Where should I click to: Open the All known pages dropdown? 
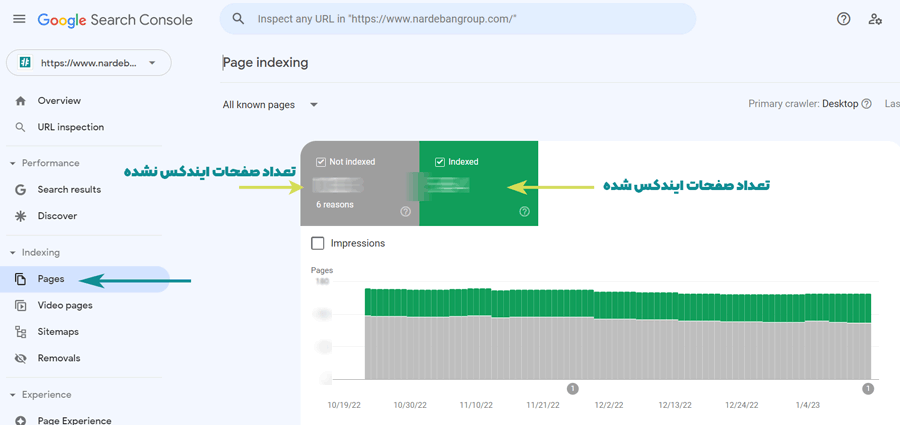click(x=270, y=105)
